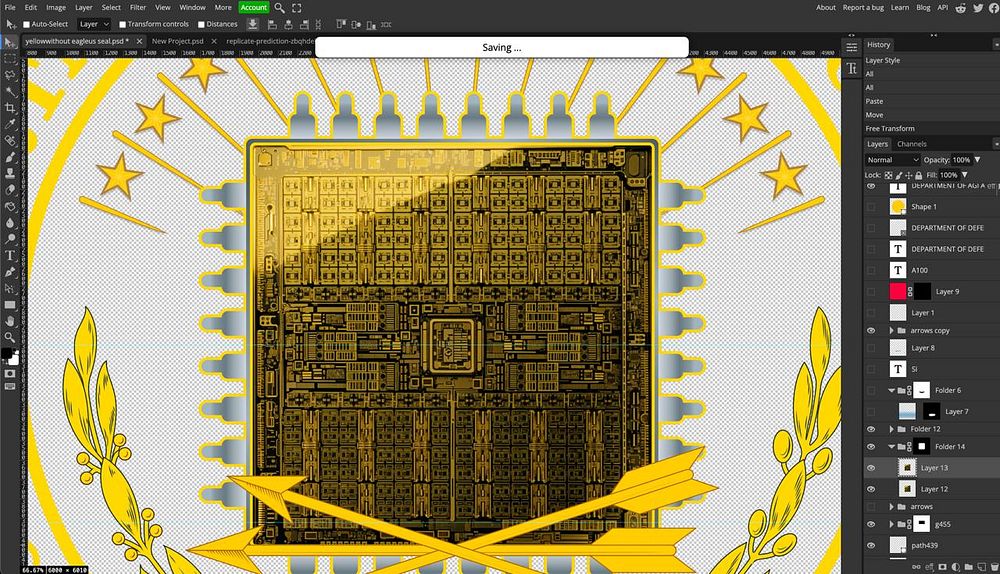
Task: Open the Blog link
Action: (923, 8)
